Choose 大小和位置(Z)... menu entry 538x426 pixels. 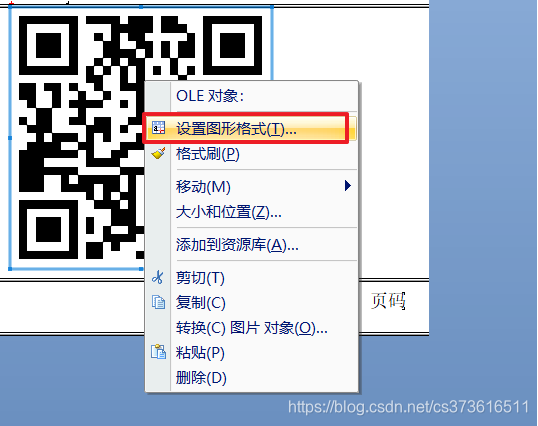click(x=251, y=212)
